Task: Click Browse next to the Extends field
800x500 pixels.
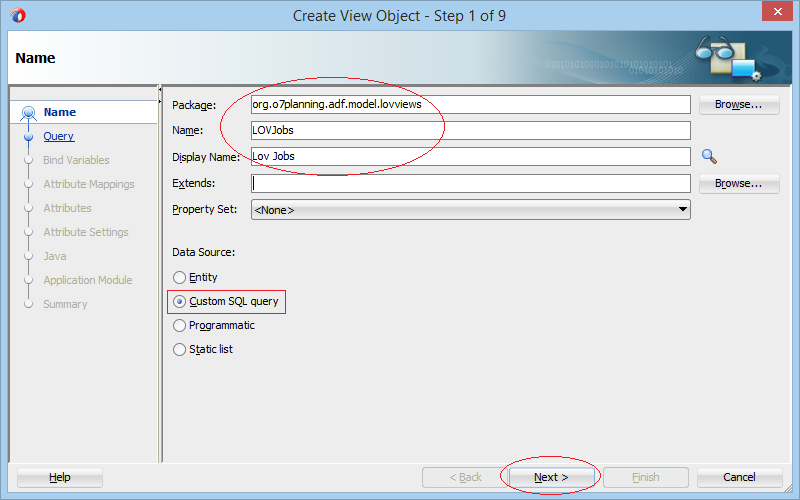Action: tap(739, 184)
